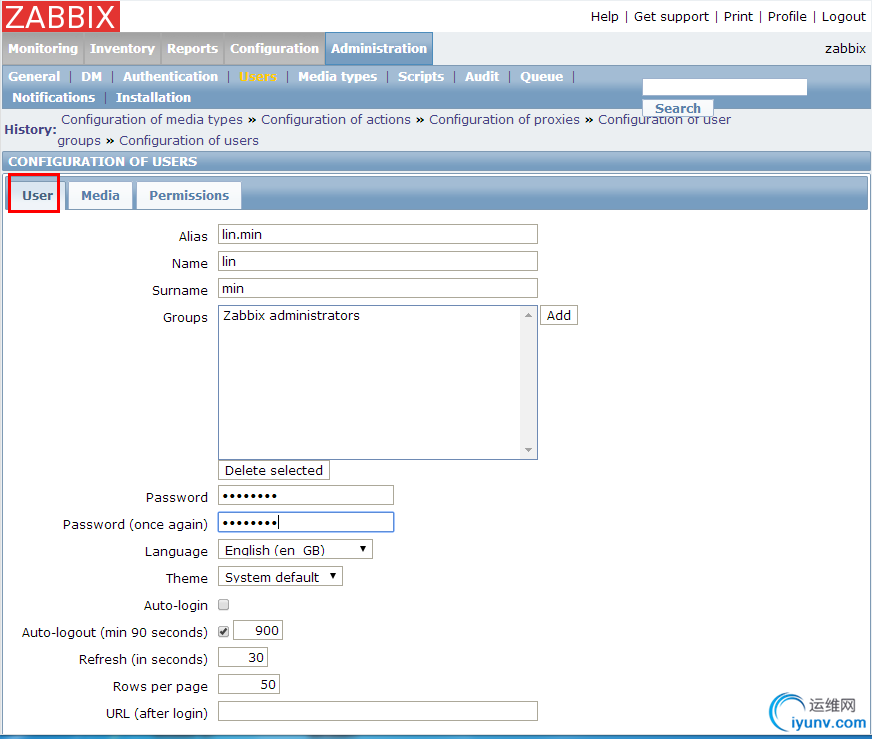The height and width of the screenshot is (739, 872).
Task: Go to Media types submenu
Action: pyautogui.click(x=338, y=77)
